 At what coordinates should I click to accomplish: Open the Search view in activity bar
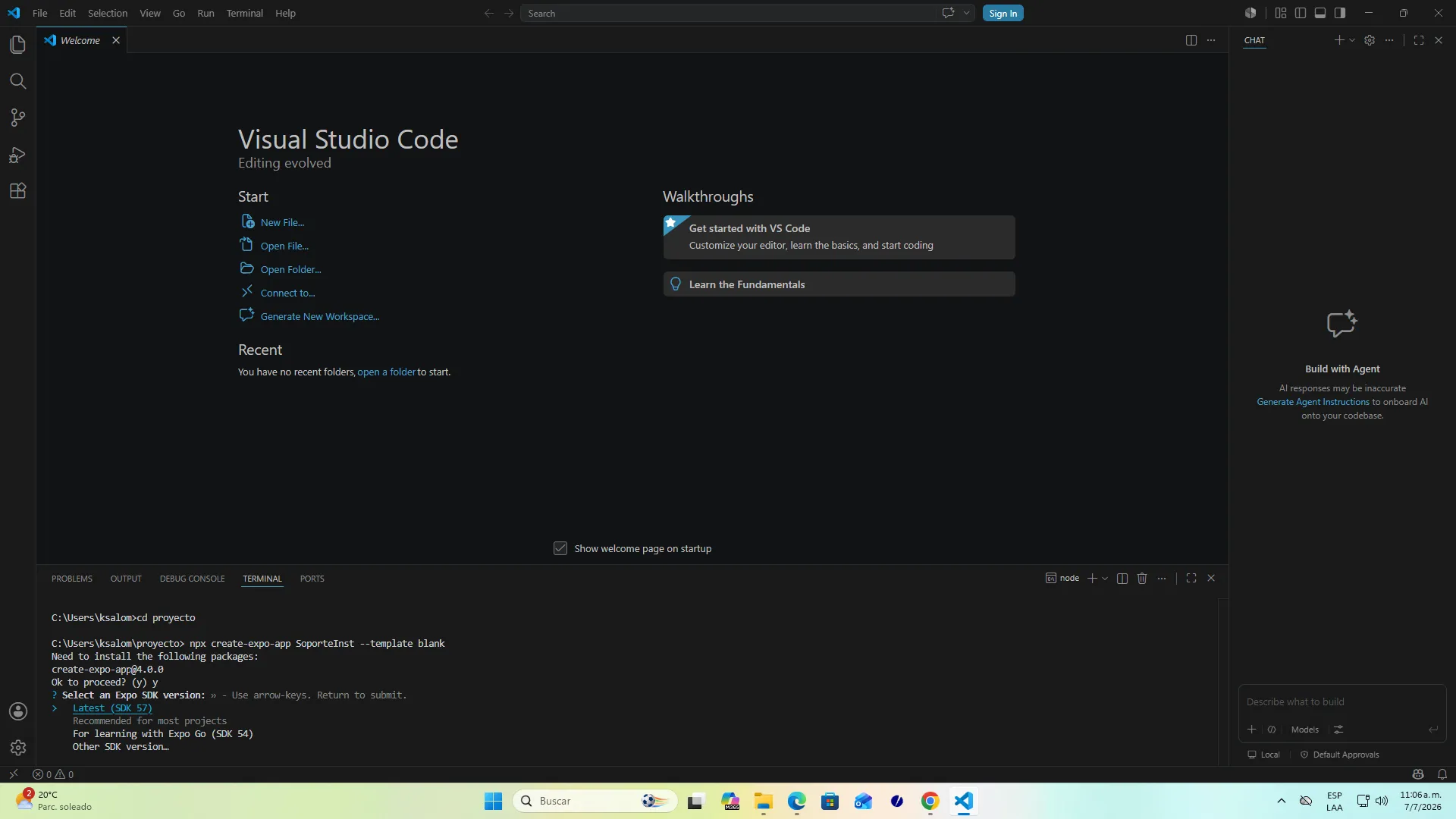18,81
